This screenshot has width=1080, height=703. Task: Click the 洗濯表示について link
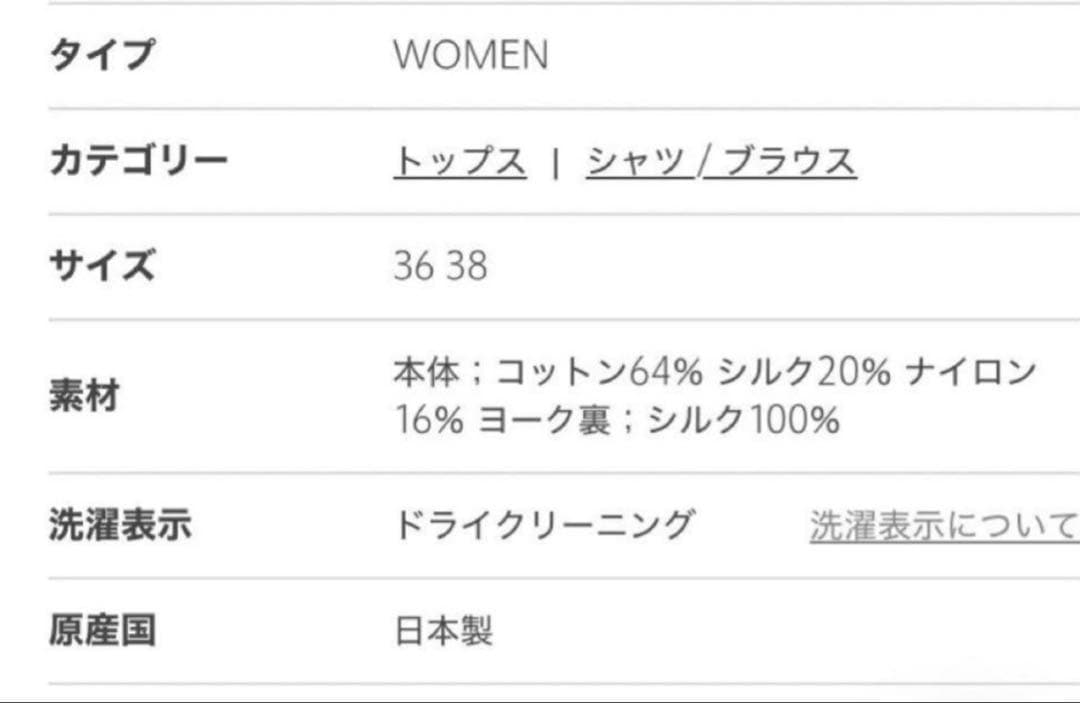point(942,525)
